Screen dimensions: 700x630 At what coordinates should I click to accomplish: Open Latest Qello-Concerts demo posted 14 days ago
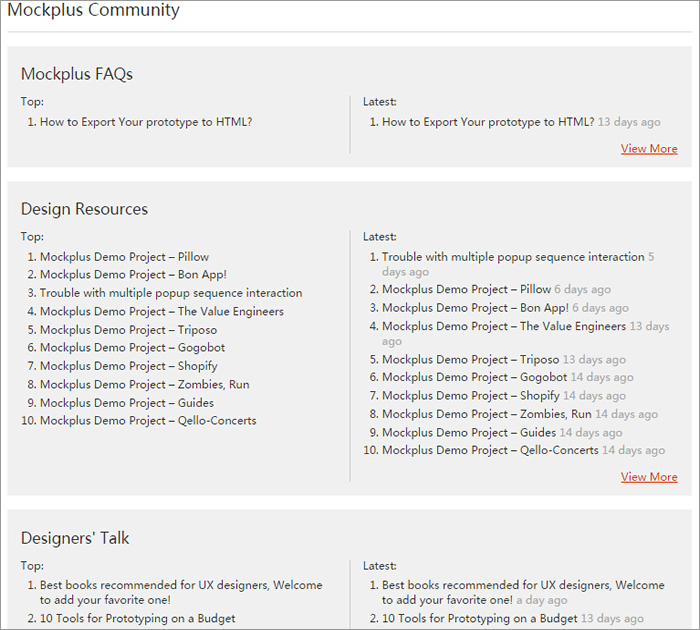click(490, 450)
